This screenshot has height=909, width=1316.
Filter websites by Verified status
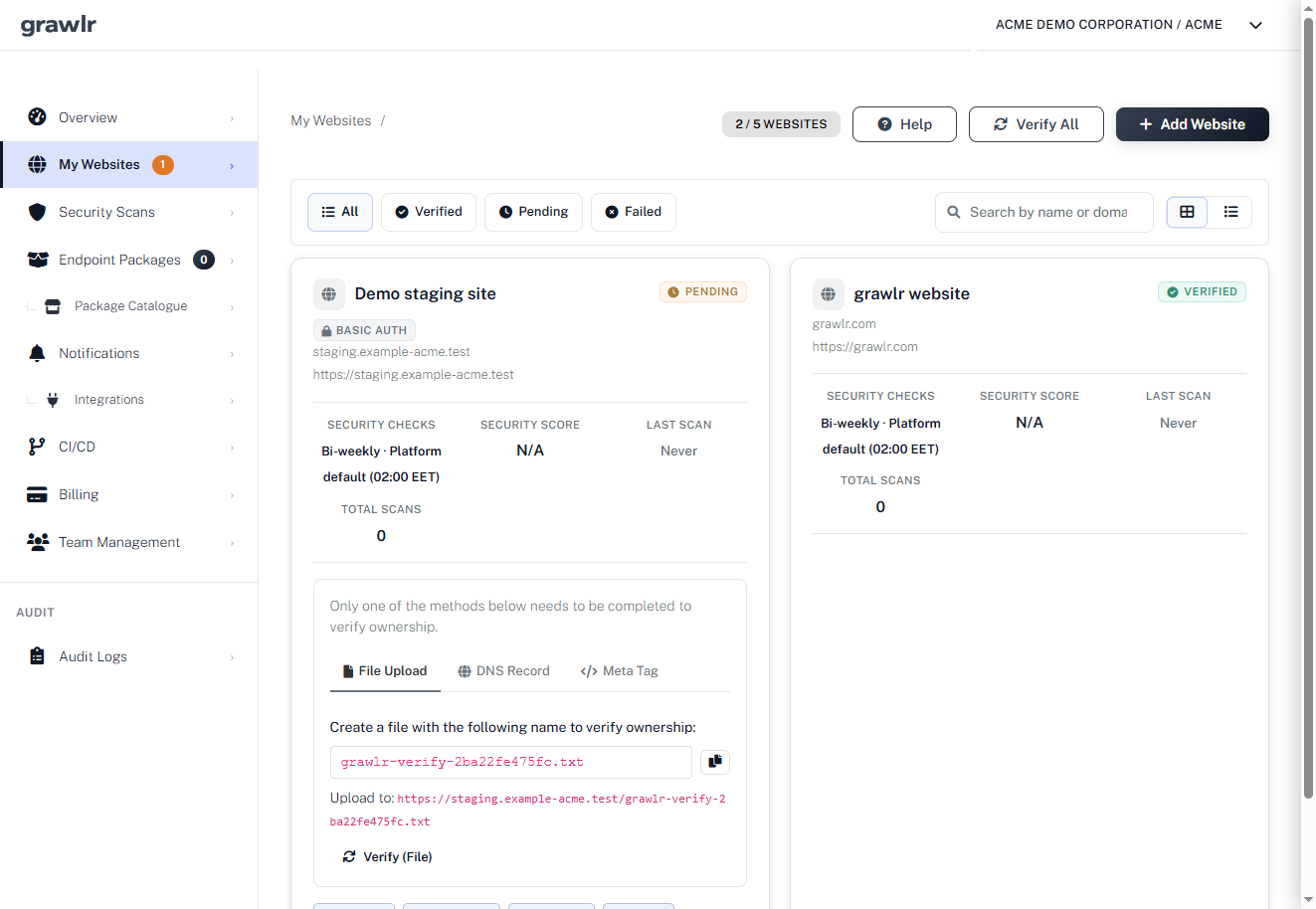coord(429,212)
